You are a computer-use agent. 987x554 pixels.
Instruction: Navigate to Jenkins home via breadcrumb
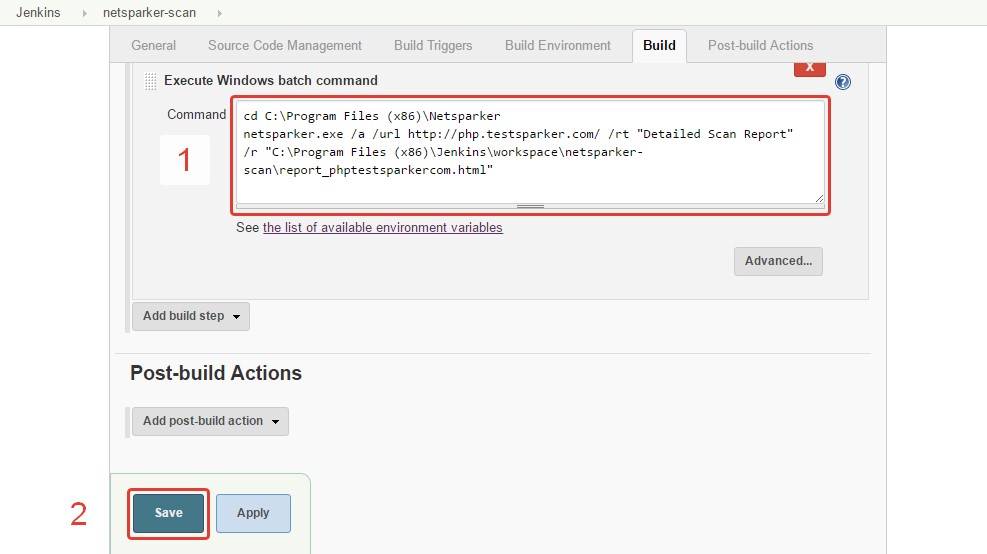[38, 13]
